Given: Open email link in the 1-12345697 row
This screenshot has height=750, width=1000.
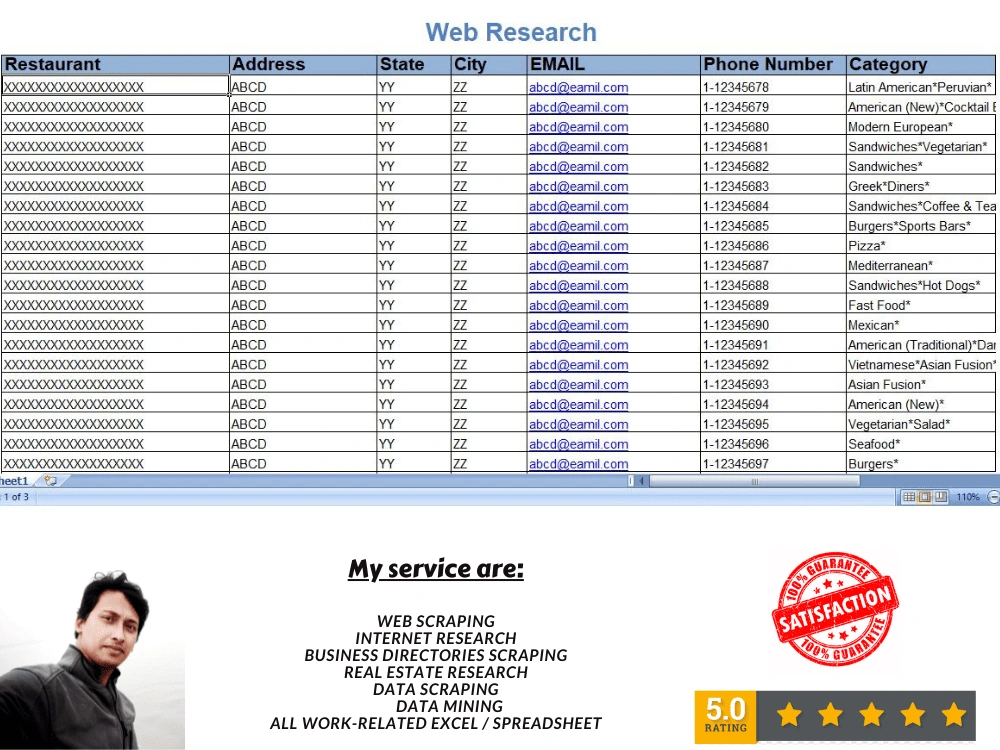Looking at the screenshot, I should coord(578,464).
